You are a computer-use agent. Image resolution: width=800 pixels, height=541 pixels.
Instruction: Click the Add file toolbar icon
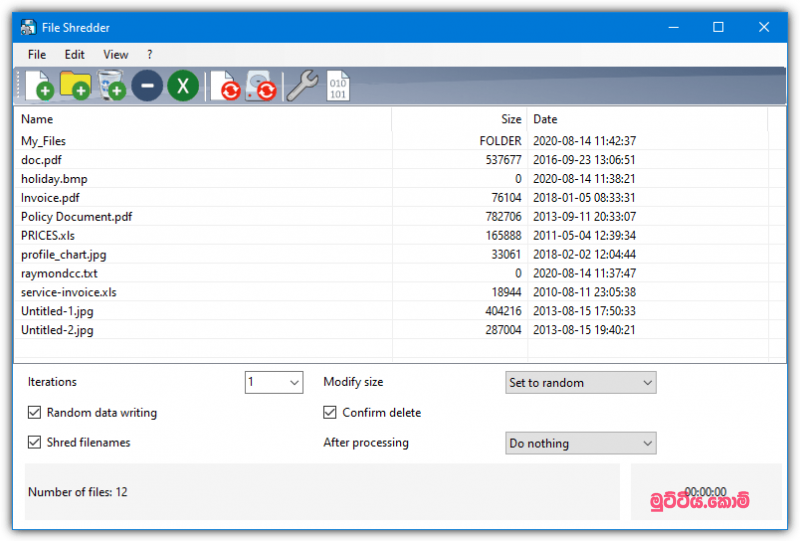click(39, 86)
